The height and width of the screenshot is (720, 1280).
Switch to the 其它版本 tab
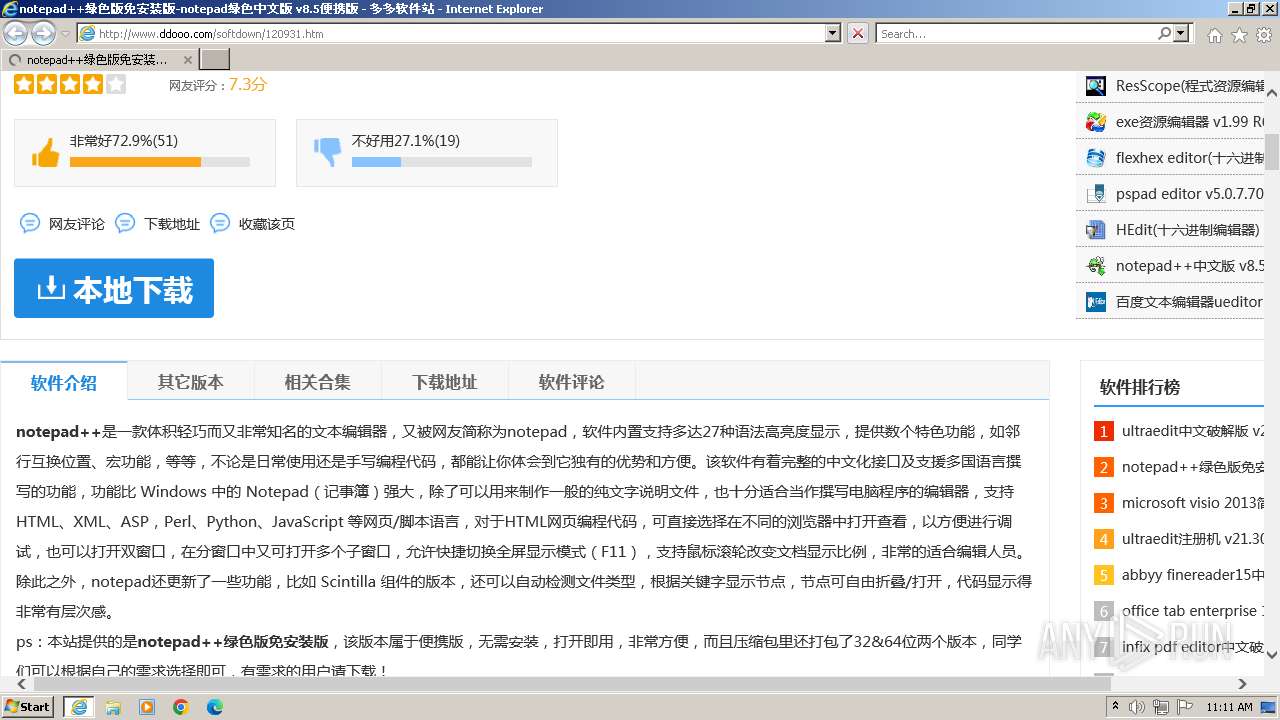pos(190,382)
